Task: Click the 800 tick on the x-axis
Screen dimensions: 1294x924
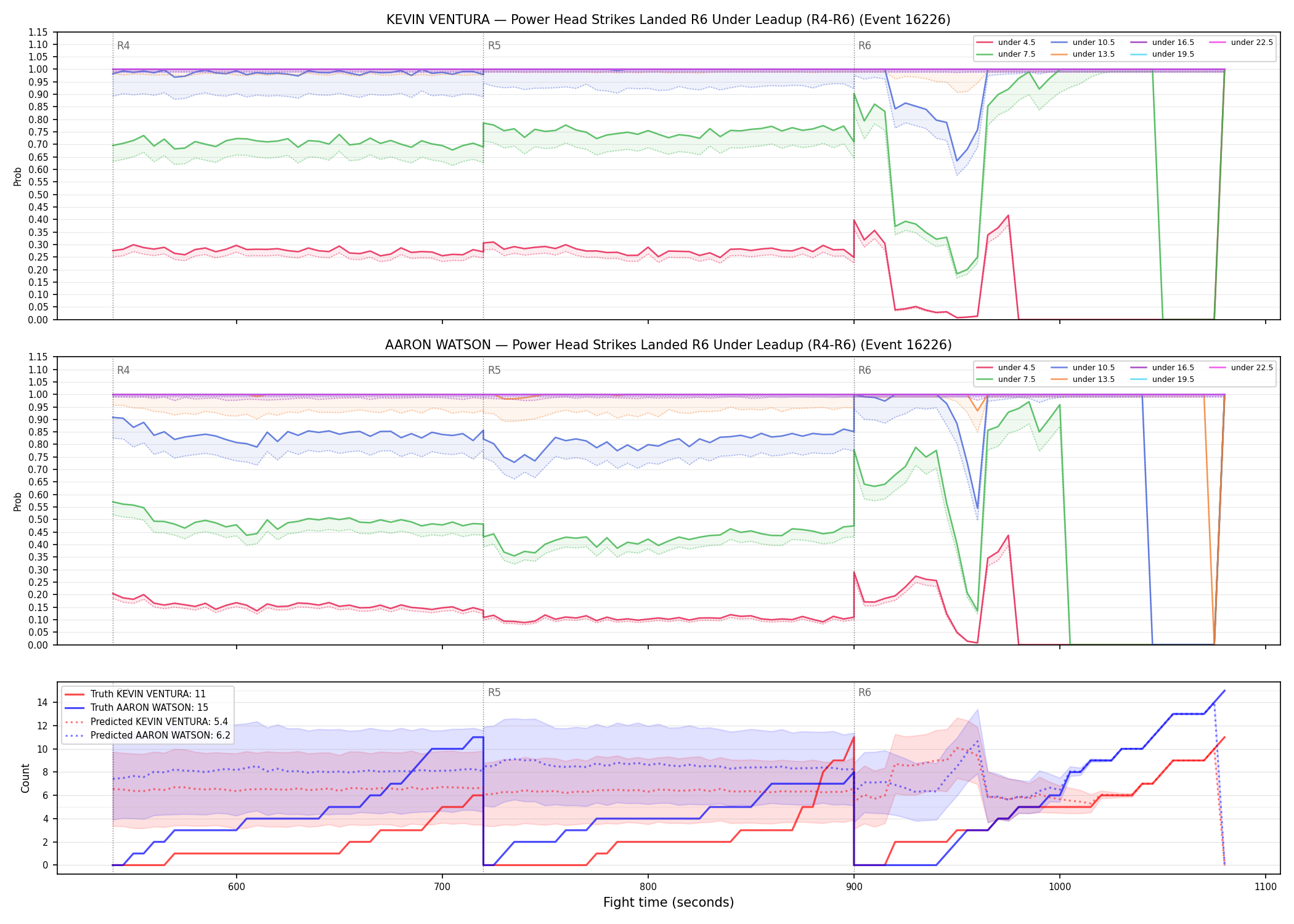Action: (648, 886)
